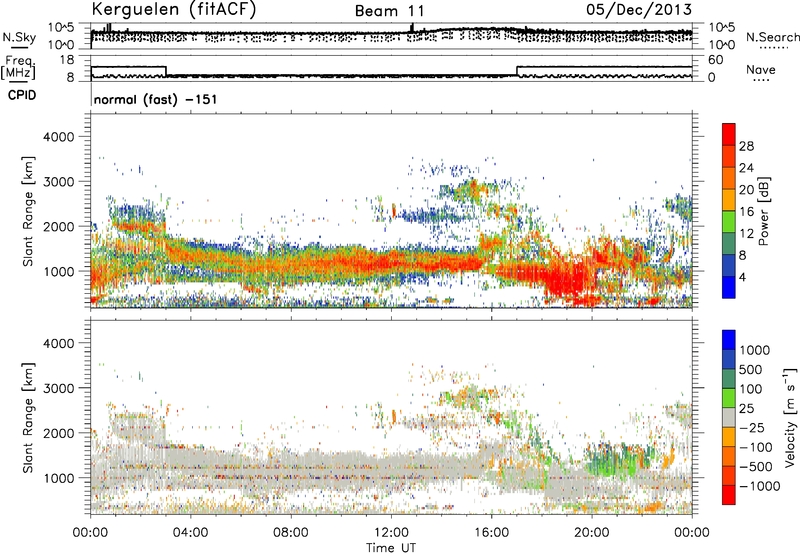Select the "Beam 11" header label
800x554 pixels.
[390, 11]
